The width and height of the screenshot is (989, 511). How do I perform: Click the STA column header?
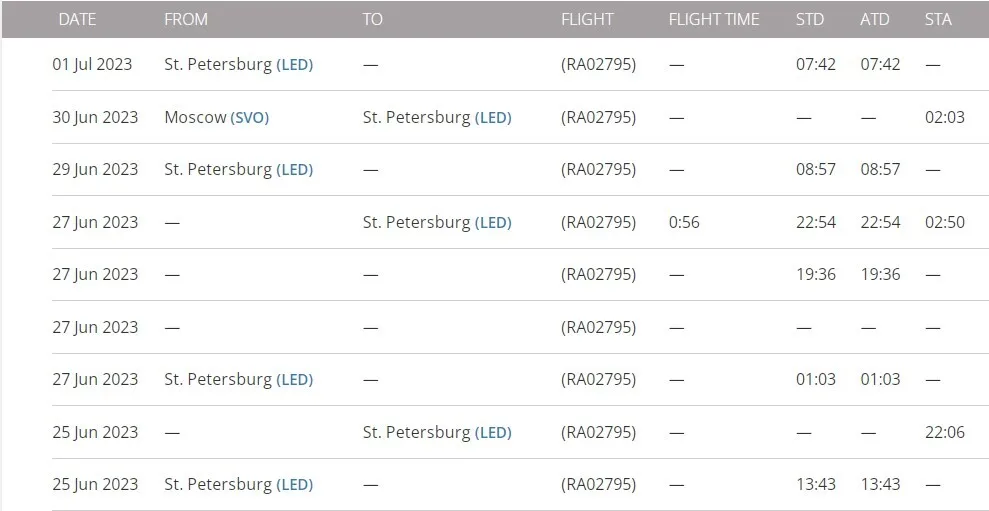coord(938,19)
